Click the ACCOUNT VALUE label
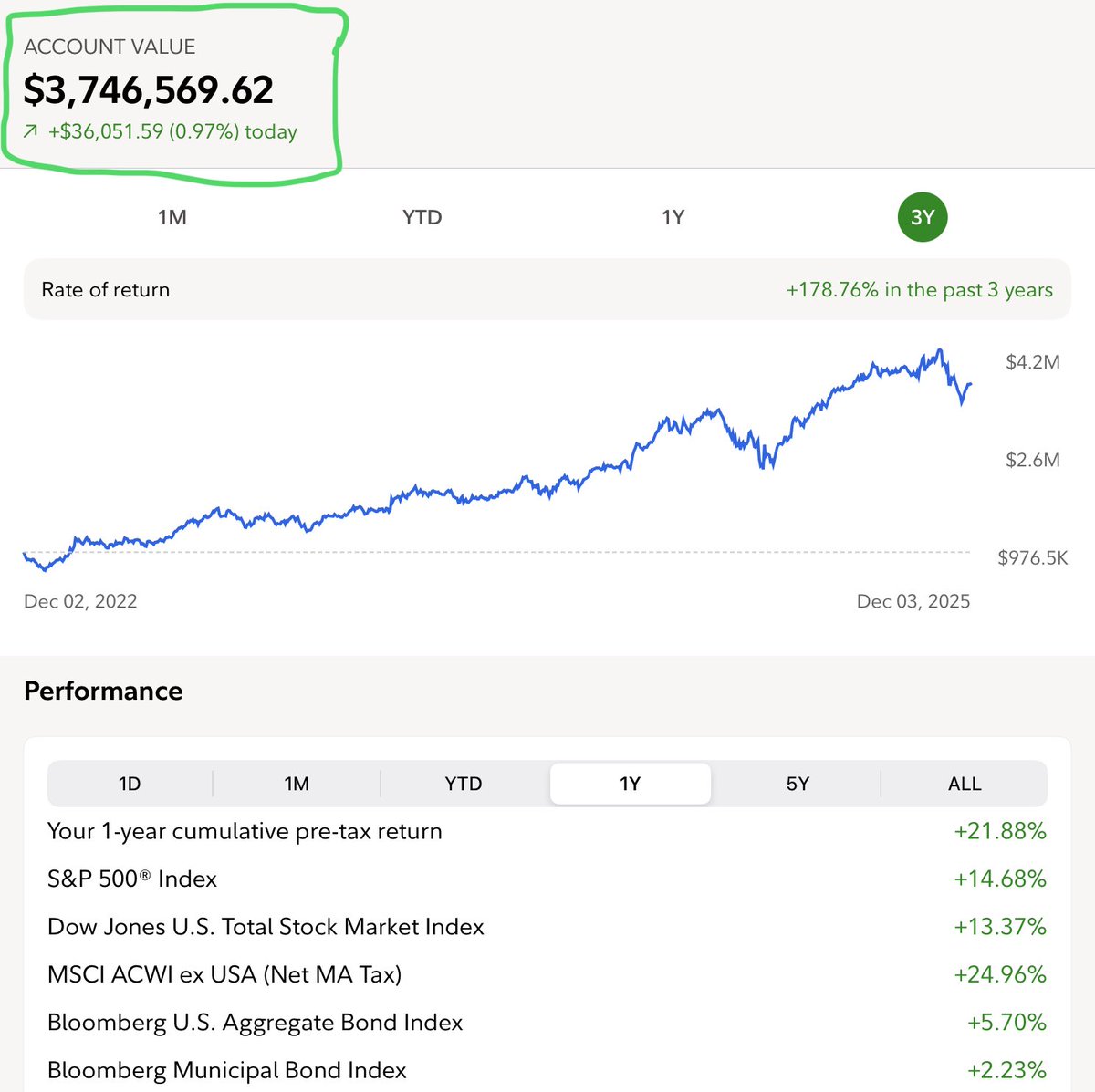 point(109,47)
